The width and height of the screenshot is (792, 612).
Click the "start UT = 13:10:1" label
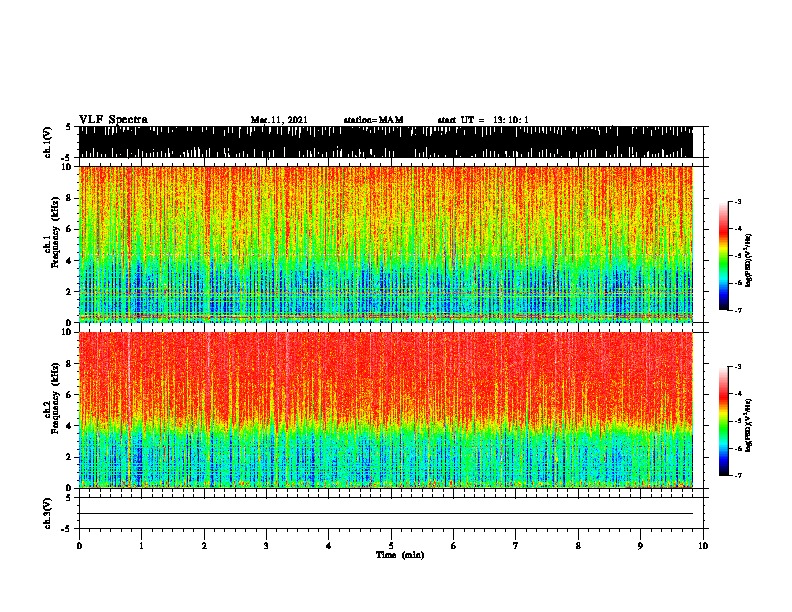click(x=483, y=120)
